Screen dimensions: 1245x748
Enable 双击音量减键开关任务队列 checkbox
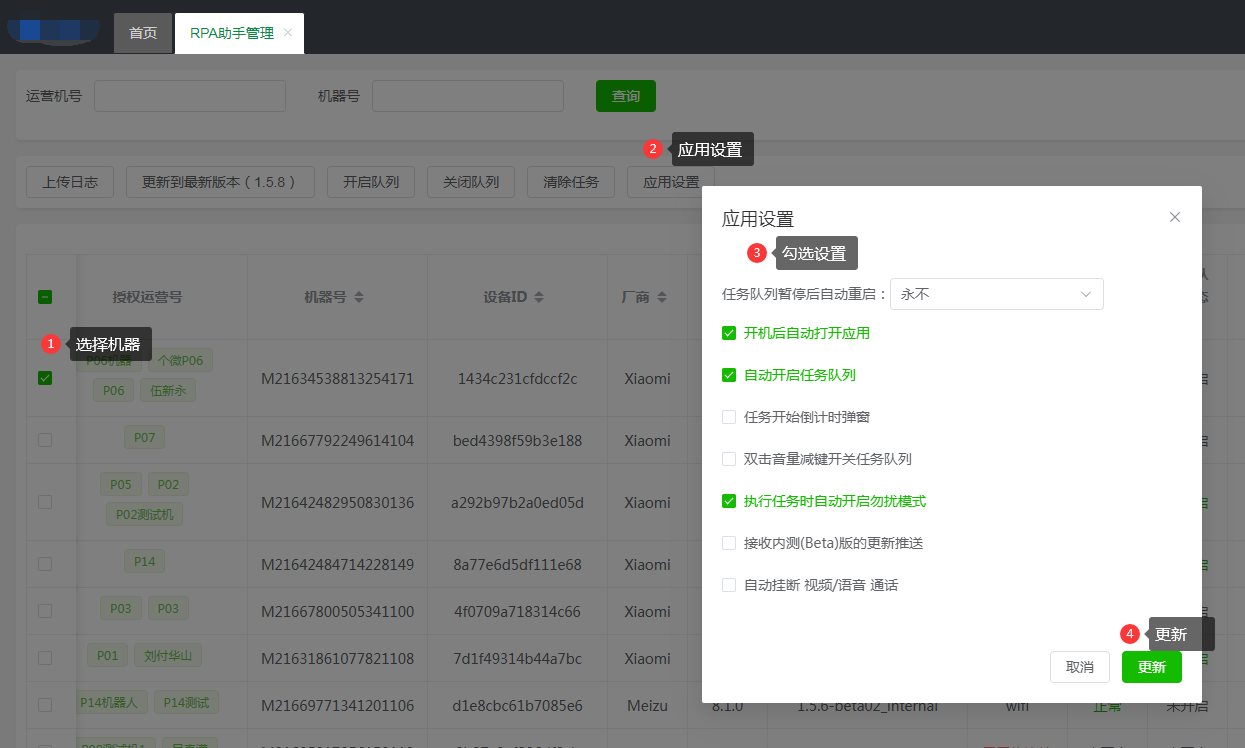click(x=729, y=459)
